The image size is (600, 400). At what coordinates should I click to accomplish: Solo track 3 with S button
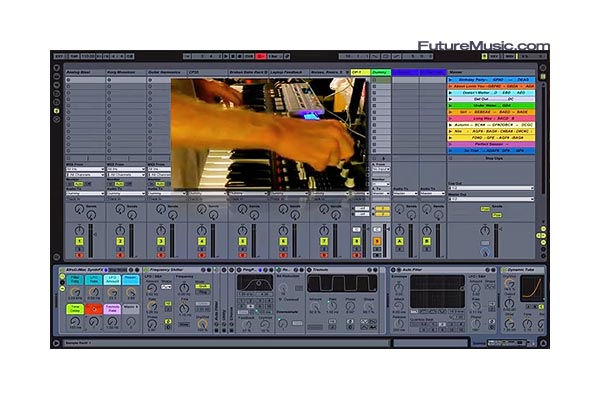pyautogui.click(x=161, y=249)
